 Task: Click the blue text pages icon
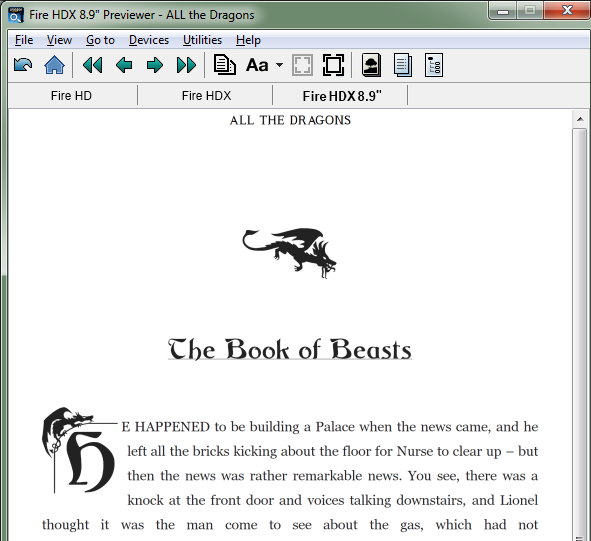click(403, 65)
